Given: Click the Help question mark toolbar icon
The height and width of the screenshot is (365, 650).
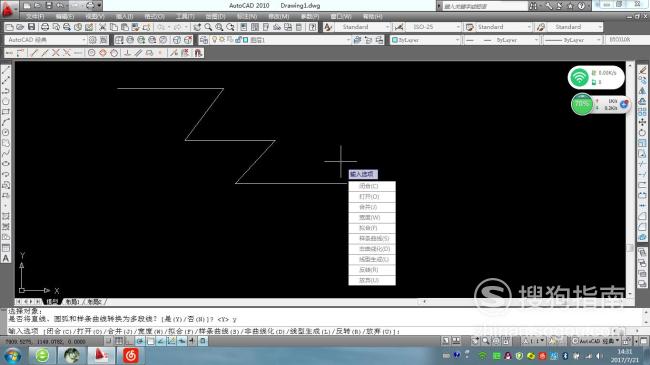Looking at the screenshot, I should coord(313,27).
